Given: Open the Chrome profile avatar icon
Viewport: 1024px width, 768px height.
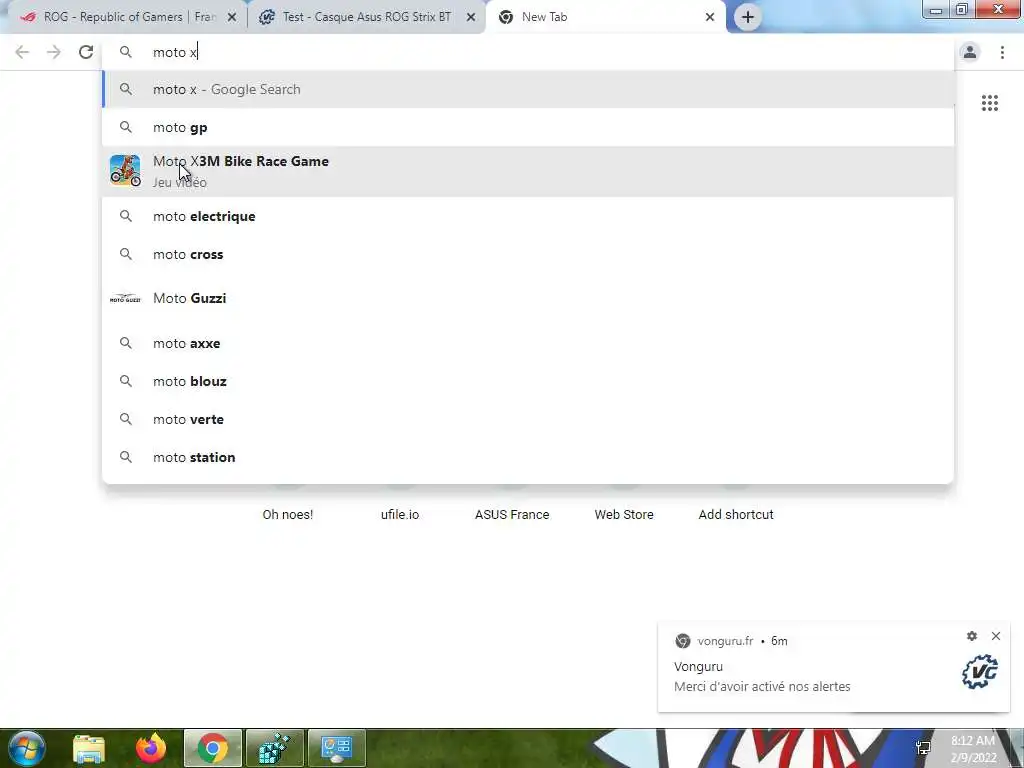Looking at the screenshot, I should [x=970, y=52].
